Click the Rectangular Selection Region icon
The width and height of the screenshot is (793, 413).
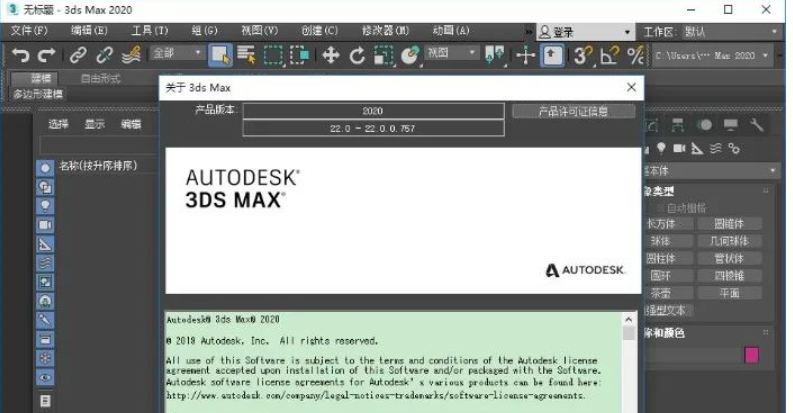tap(273, 55)
